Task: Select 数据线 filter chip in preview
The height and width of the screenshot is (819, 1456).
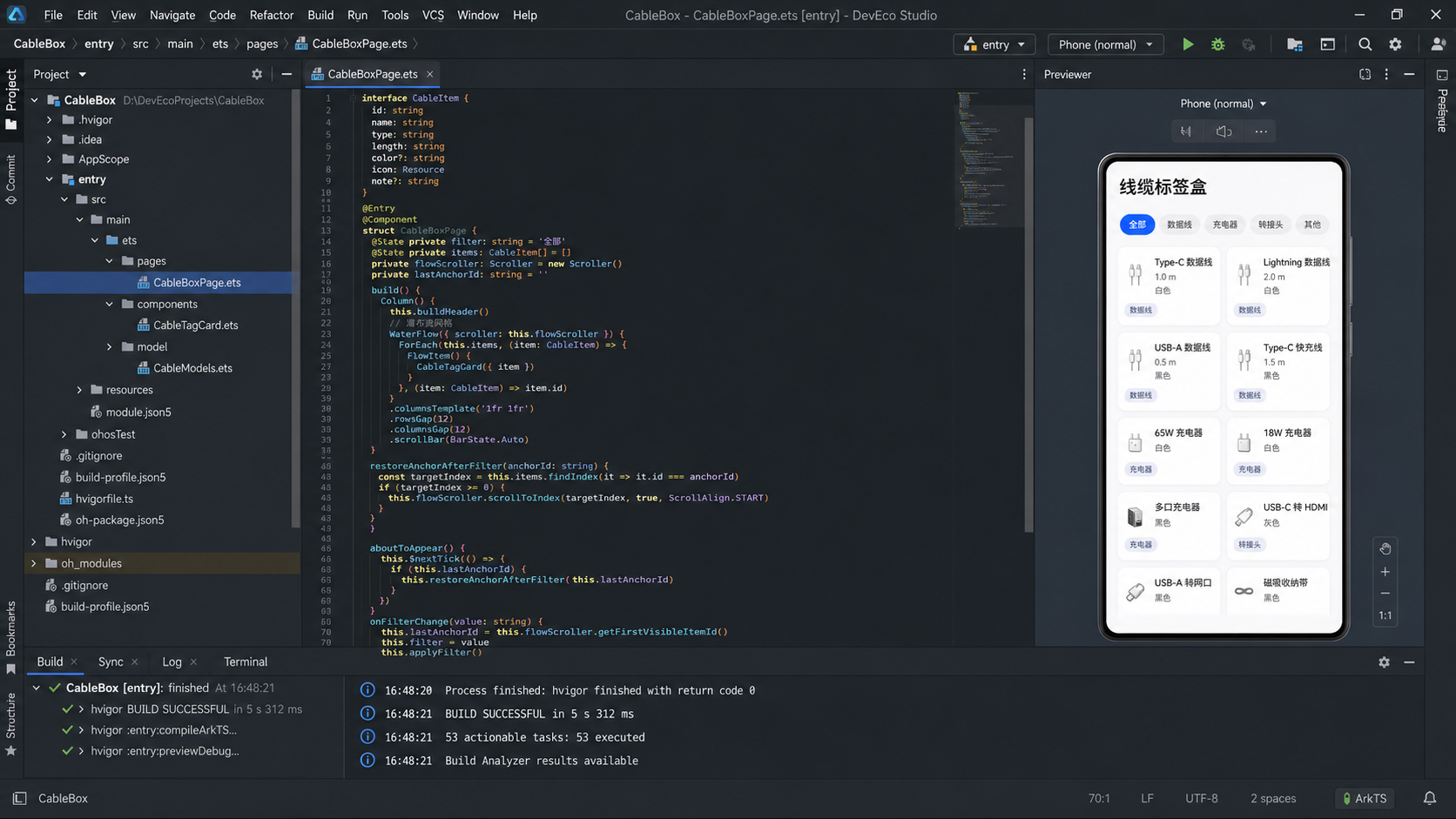Action: click(1179, 225)
